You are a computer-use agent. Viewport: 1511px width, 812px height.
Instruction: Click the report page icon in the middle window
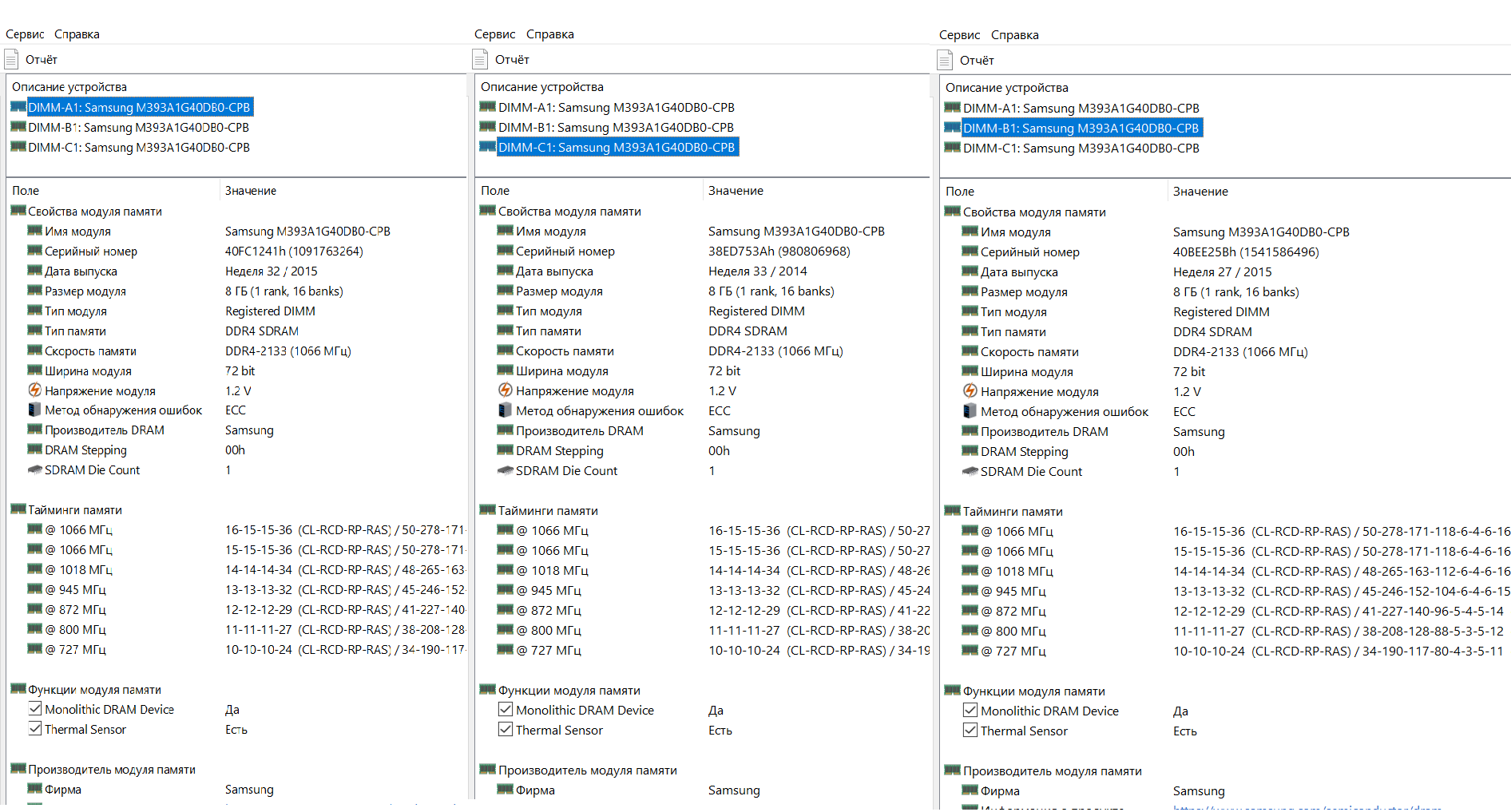click(480, 59)
